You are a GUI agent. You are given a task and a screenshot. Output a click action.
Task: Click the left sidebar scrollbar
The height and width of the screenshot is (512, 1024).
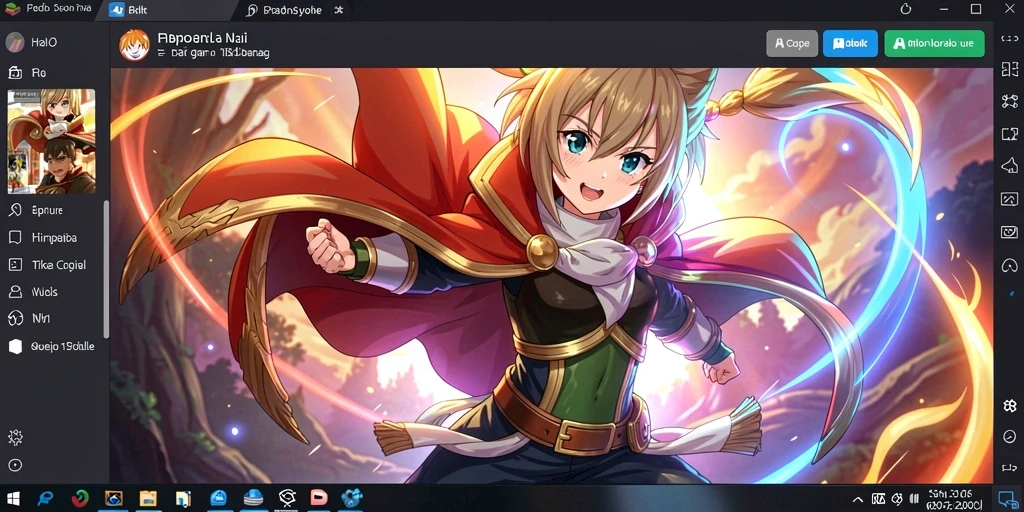[x=106, y=268]
